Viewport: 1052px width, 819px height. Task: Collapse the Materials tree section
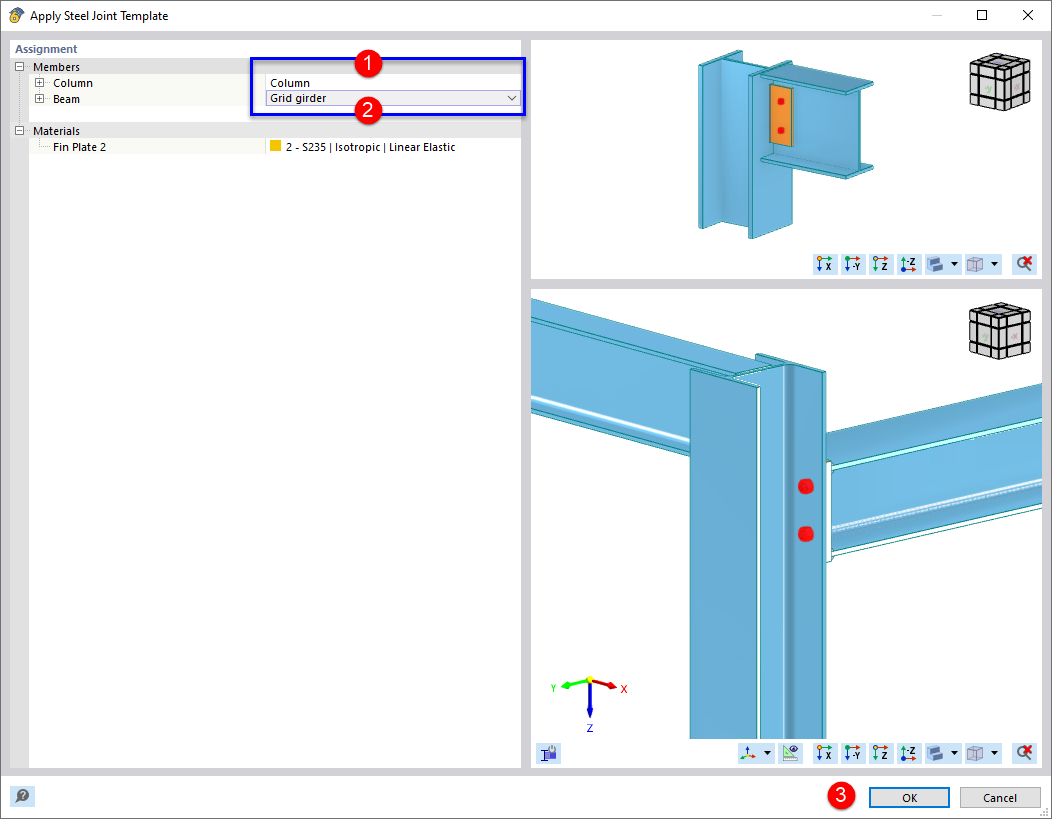19,131
